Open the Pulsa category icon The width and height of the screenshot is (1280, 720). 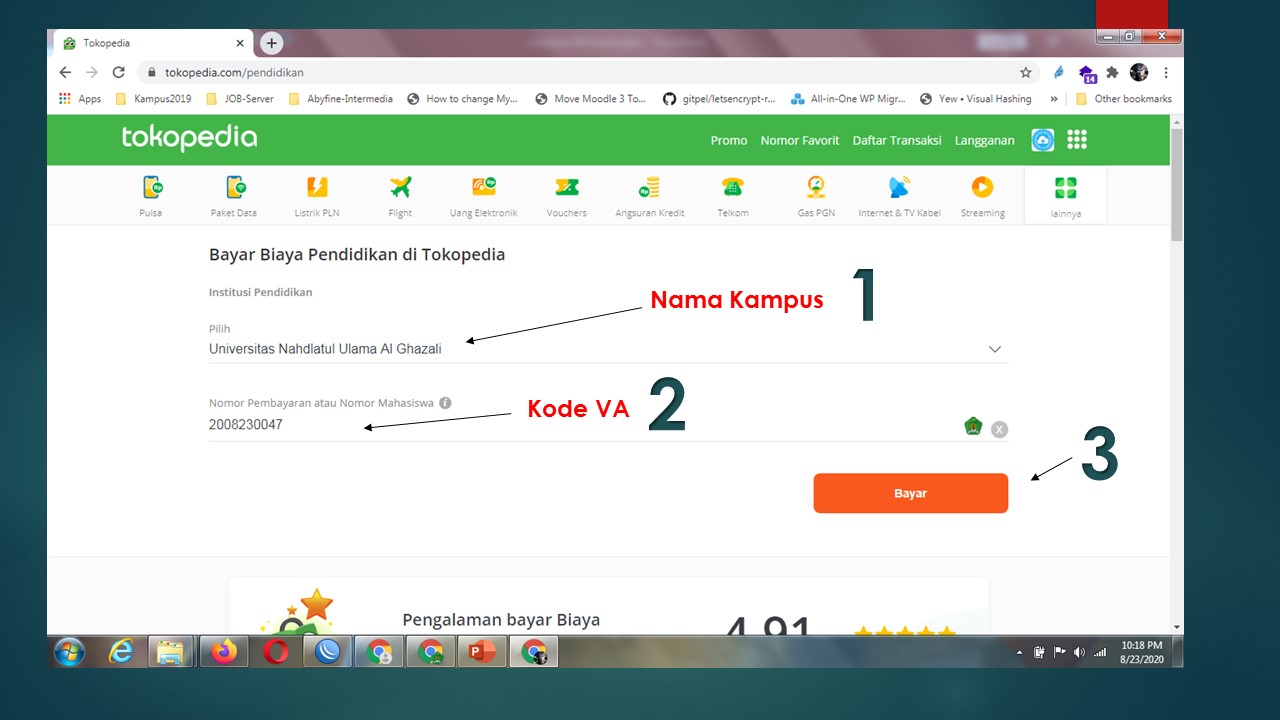[151, 188]
